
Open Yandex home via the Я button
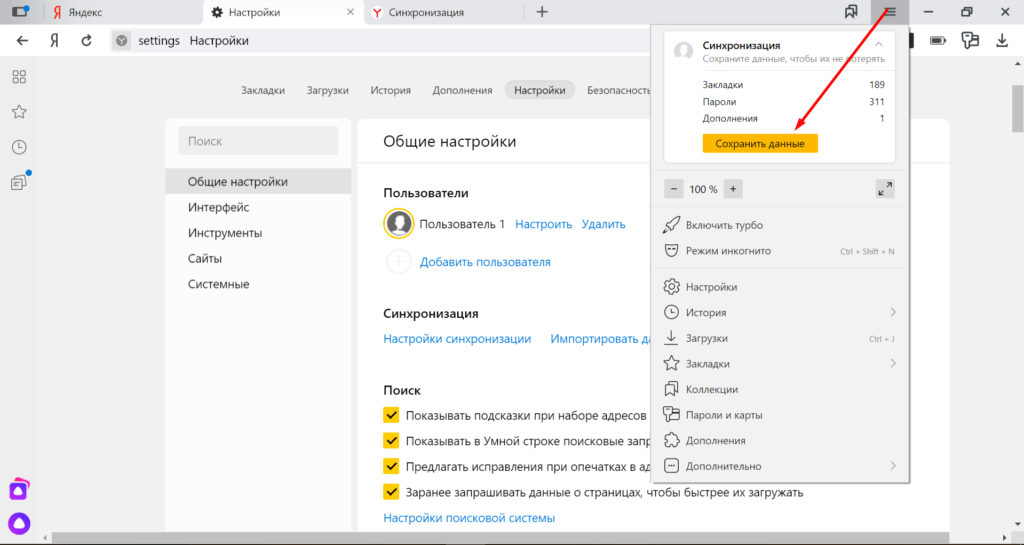coord(55,40)
